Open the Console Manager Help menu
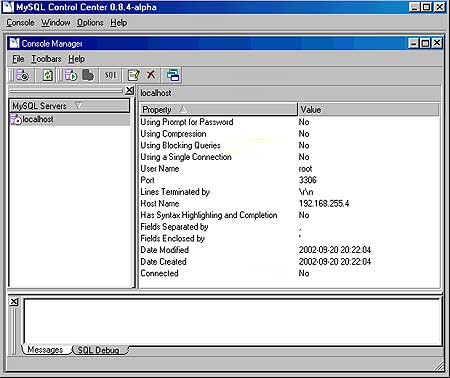This screenshot has width=450, height=378. 77,59
